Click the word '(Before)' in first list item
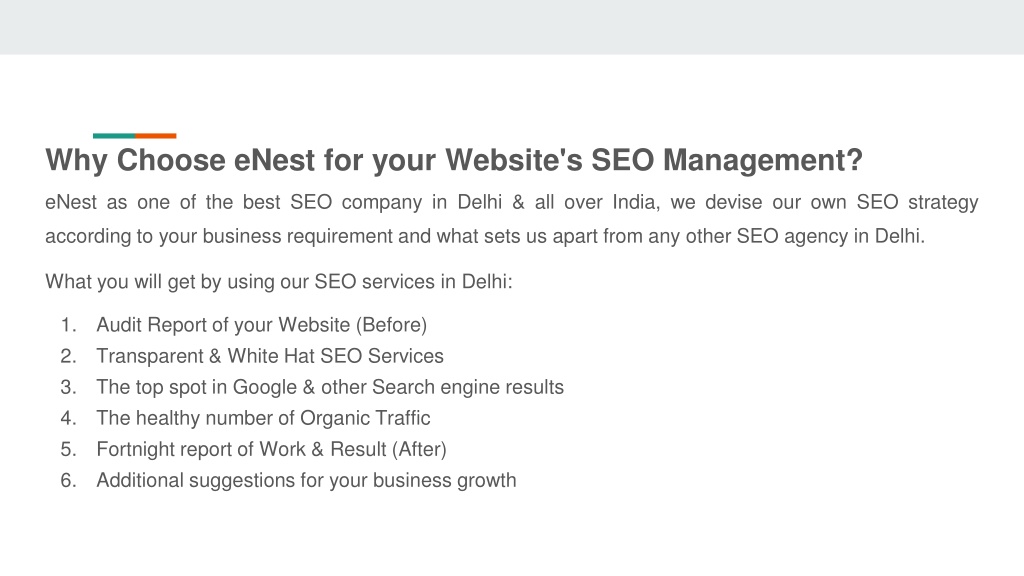 [x=391, y=325]
